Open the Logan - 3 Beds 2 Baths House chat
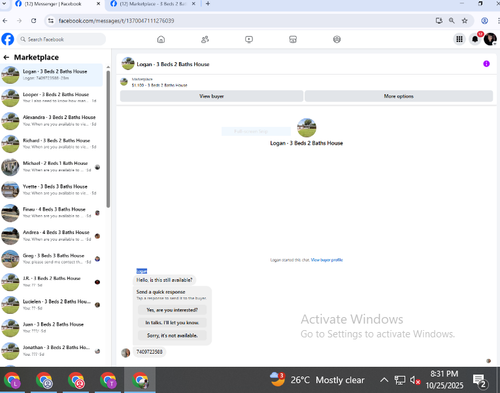This screenshot has height=393, width=500. pos(52,74)
